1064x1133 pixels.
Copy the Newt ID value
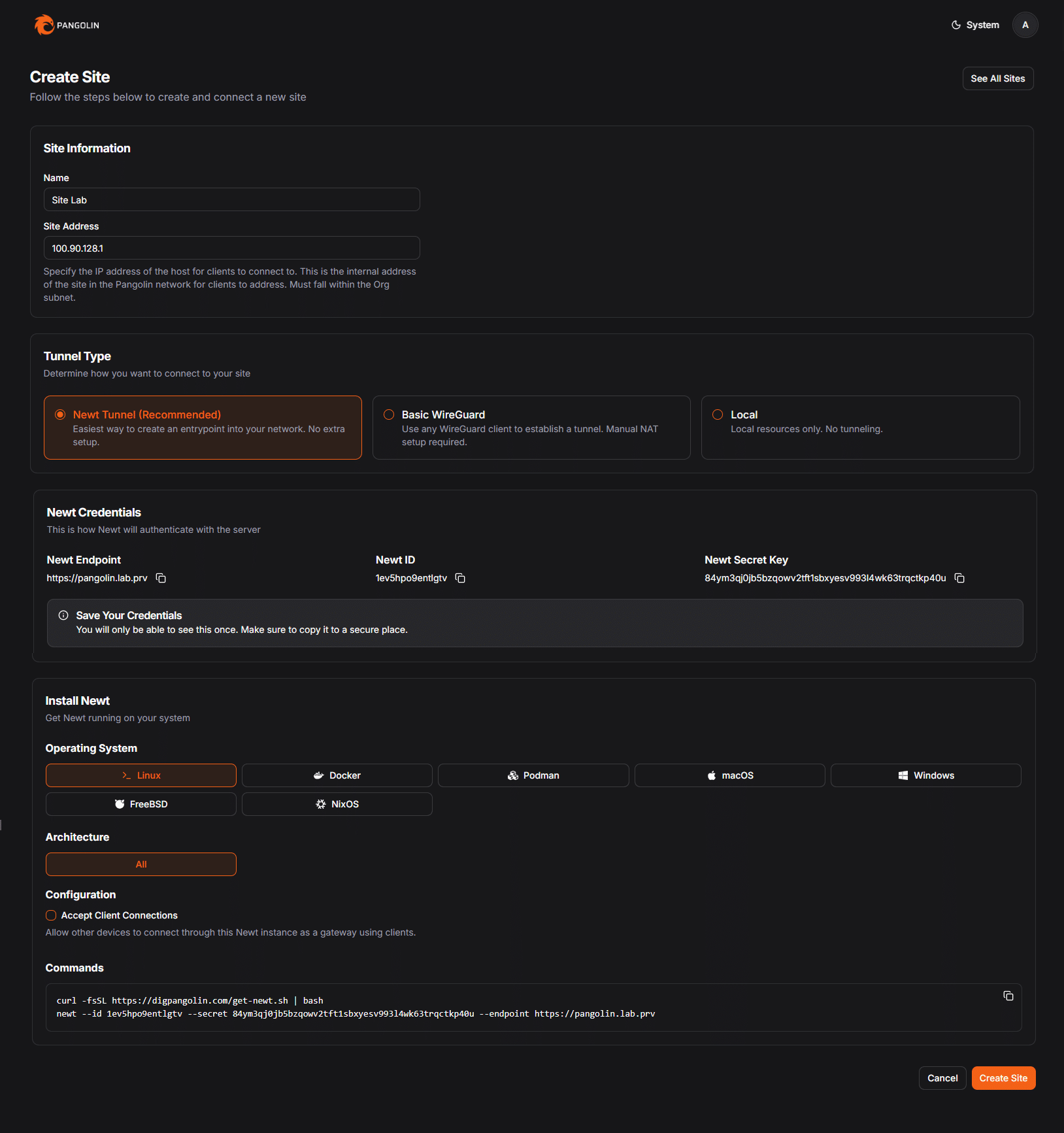click(460, 578)
